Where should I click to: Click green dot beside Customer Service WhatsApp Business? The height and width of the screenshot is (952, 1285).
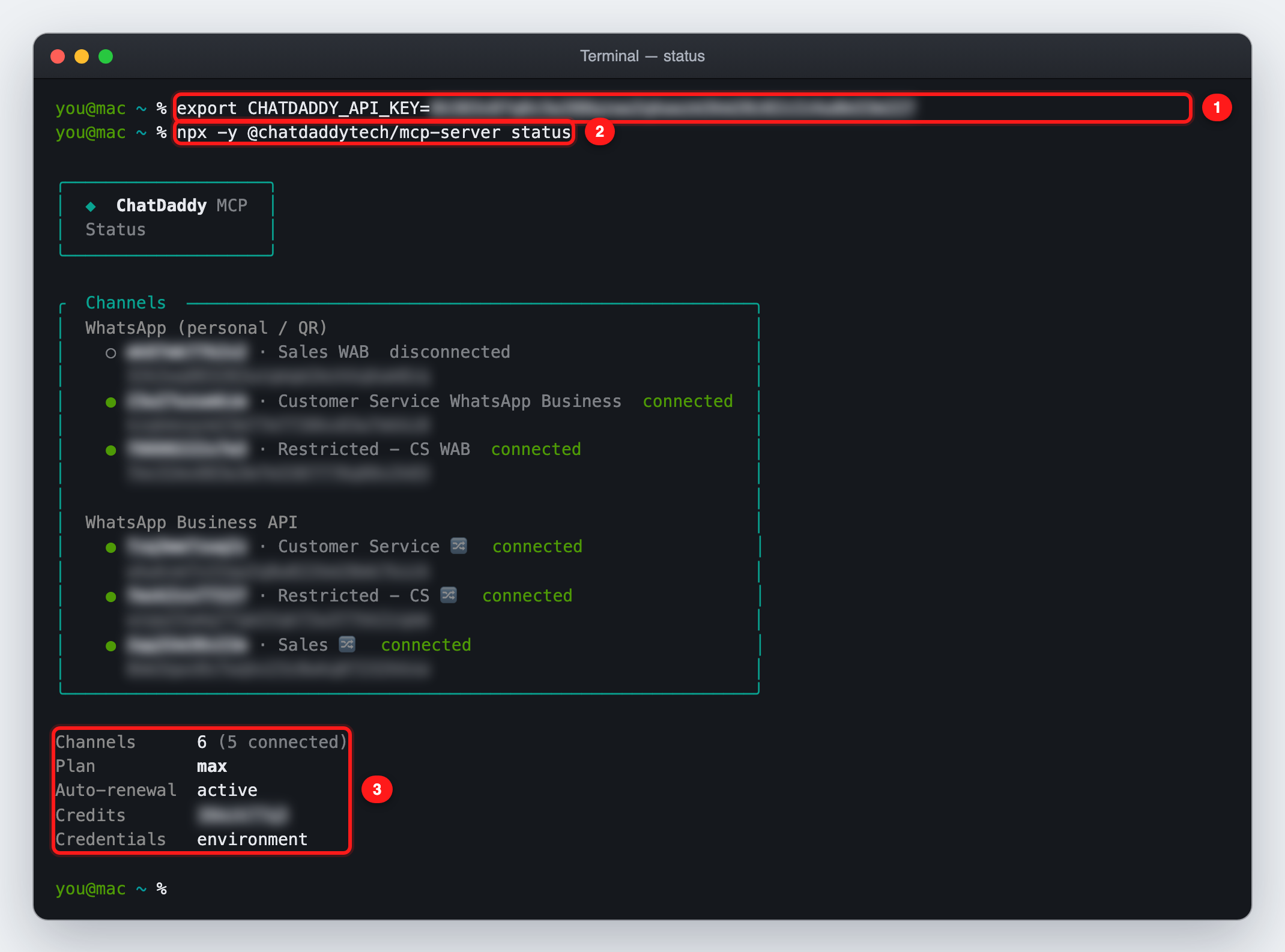point(110,402)
